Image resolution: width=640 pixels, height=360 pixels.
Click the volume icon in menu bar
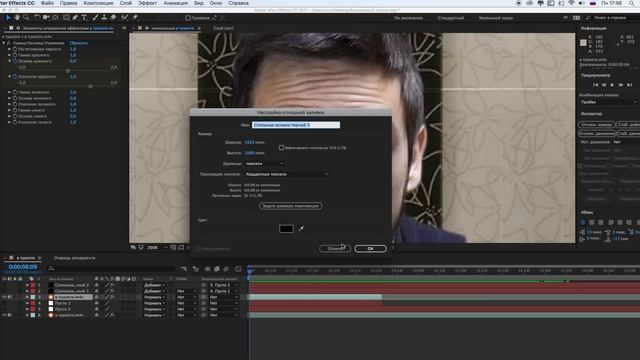coord(582,3)
